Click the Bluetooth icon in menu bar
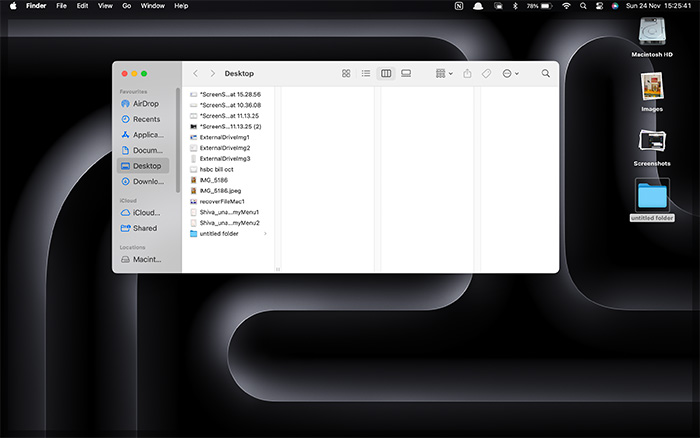The width and height of the screenshot is (700, 438). (515, 6)
